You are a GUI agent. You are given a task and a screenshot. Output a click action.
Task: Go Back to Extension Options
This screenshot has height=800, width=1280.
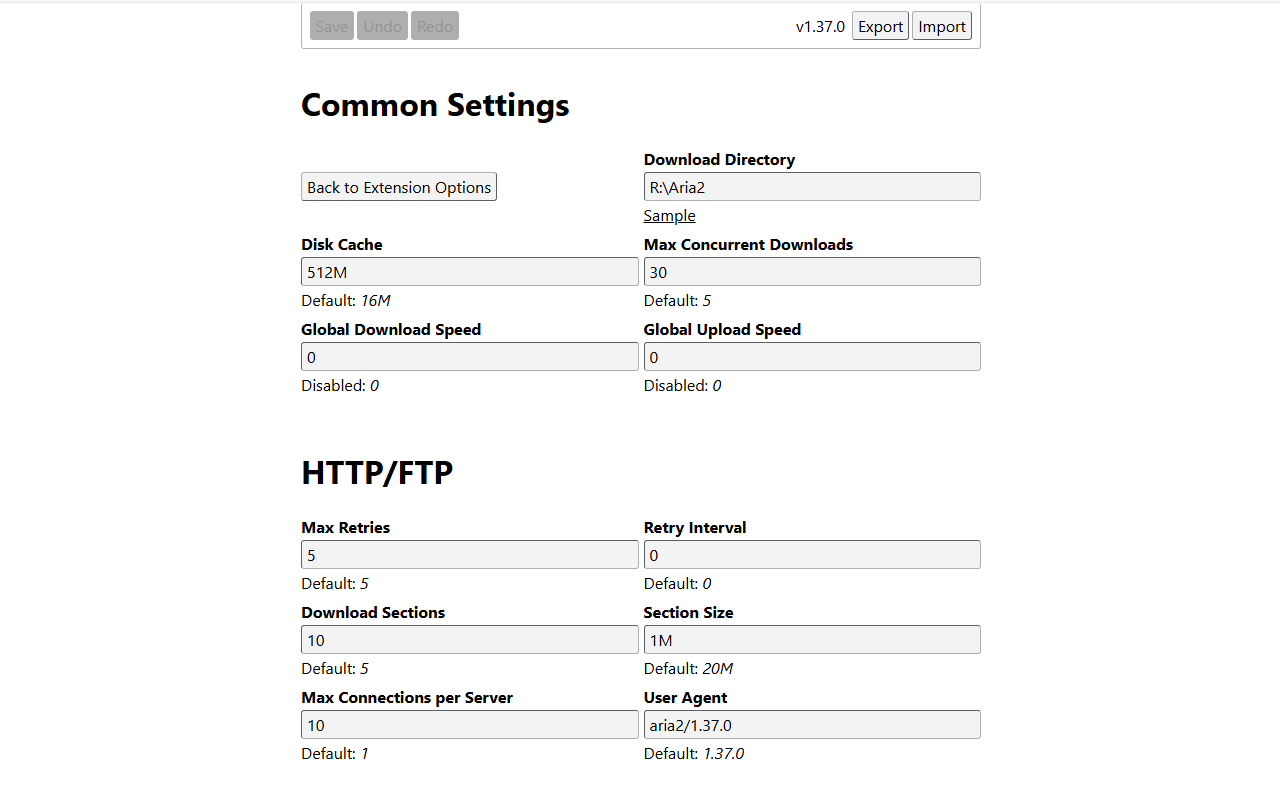(399, 187)
